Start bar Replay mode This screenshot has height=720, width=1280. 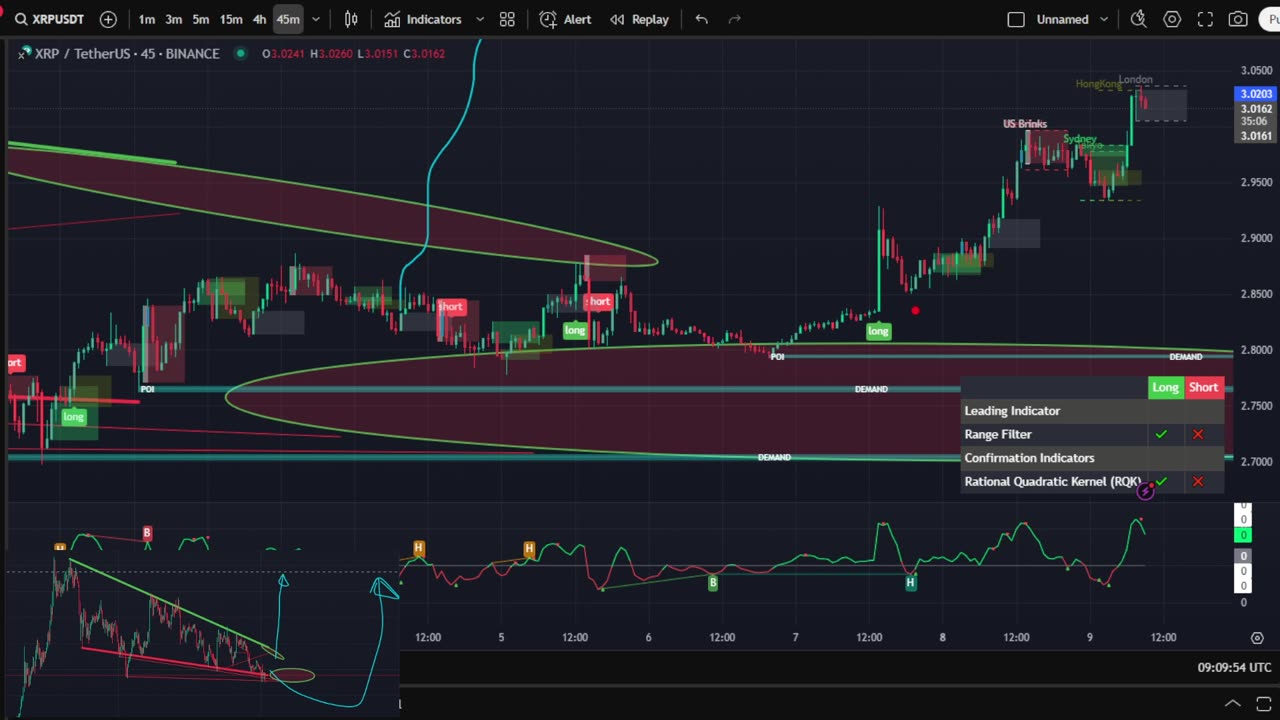[639, 19]
